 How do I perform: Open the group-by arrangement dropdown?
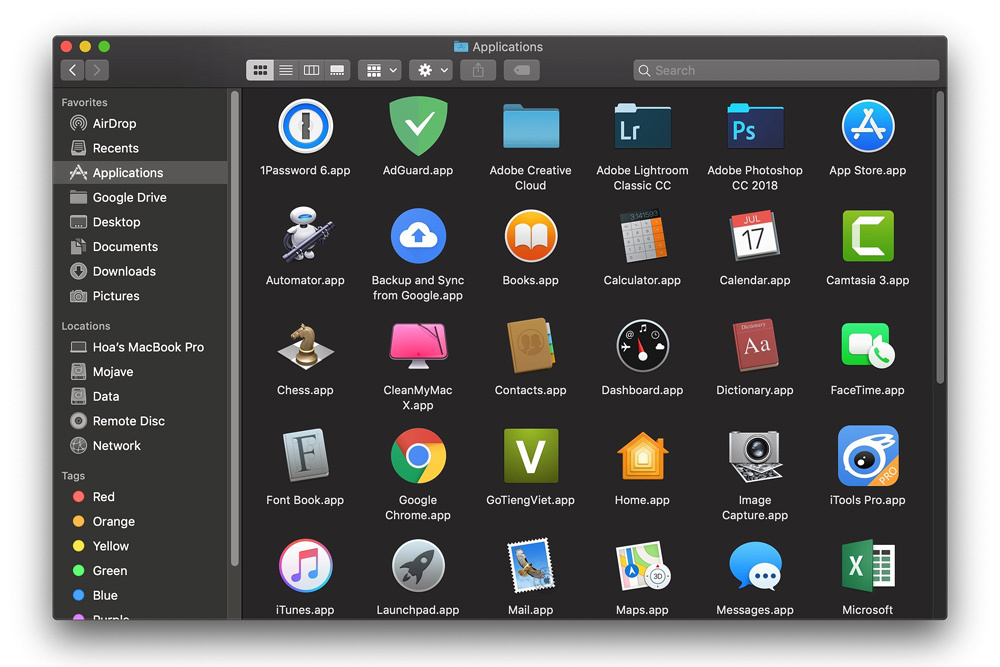tap(380, 70)
